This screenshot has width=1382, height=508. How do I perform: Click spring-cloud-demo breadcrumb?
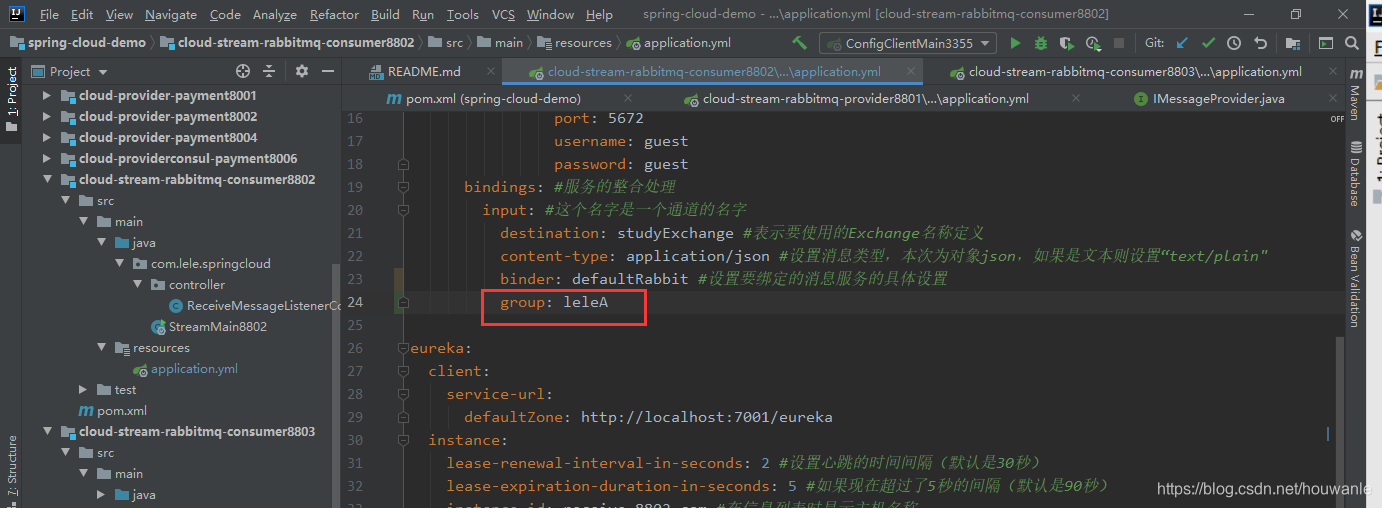click(77, 43)
